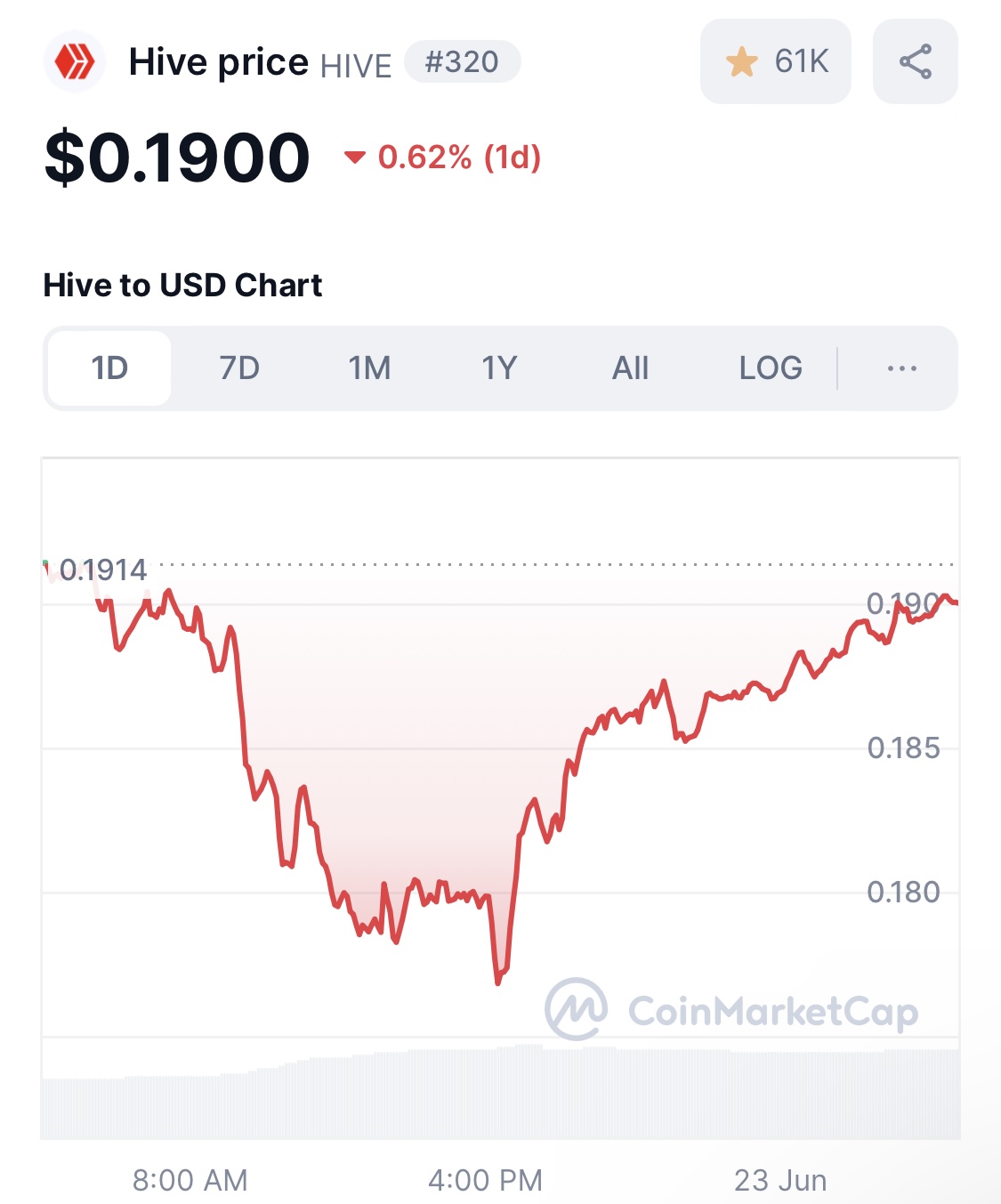Viewport: 1001px width, 1204px height.
Task: Click the 4:00 PM time axis label
Action: 485,1180
